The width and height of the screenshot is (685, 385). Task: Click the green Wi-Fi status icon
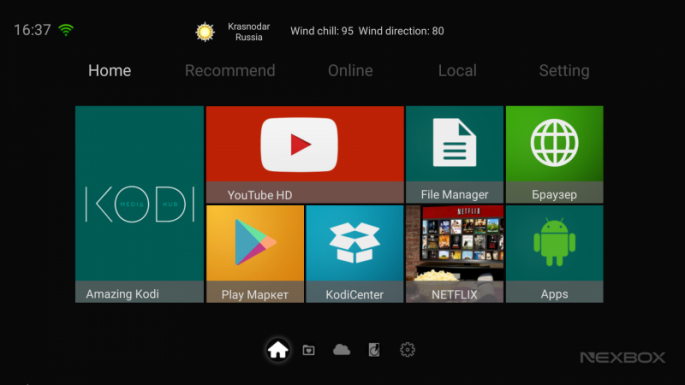66,30
